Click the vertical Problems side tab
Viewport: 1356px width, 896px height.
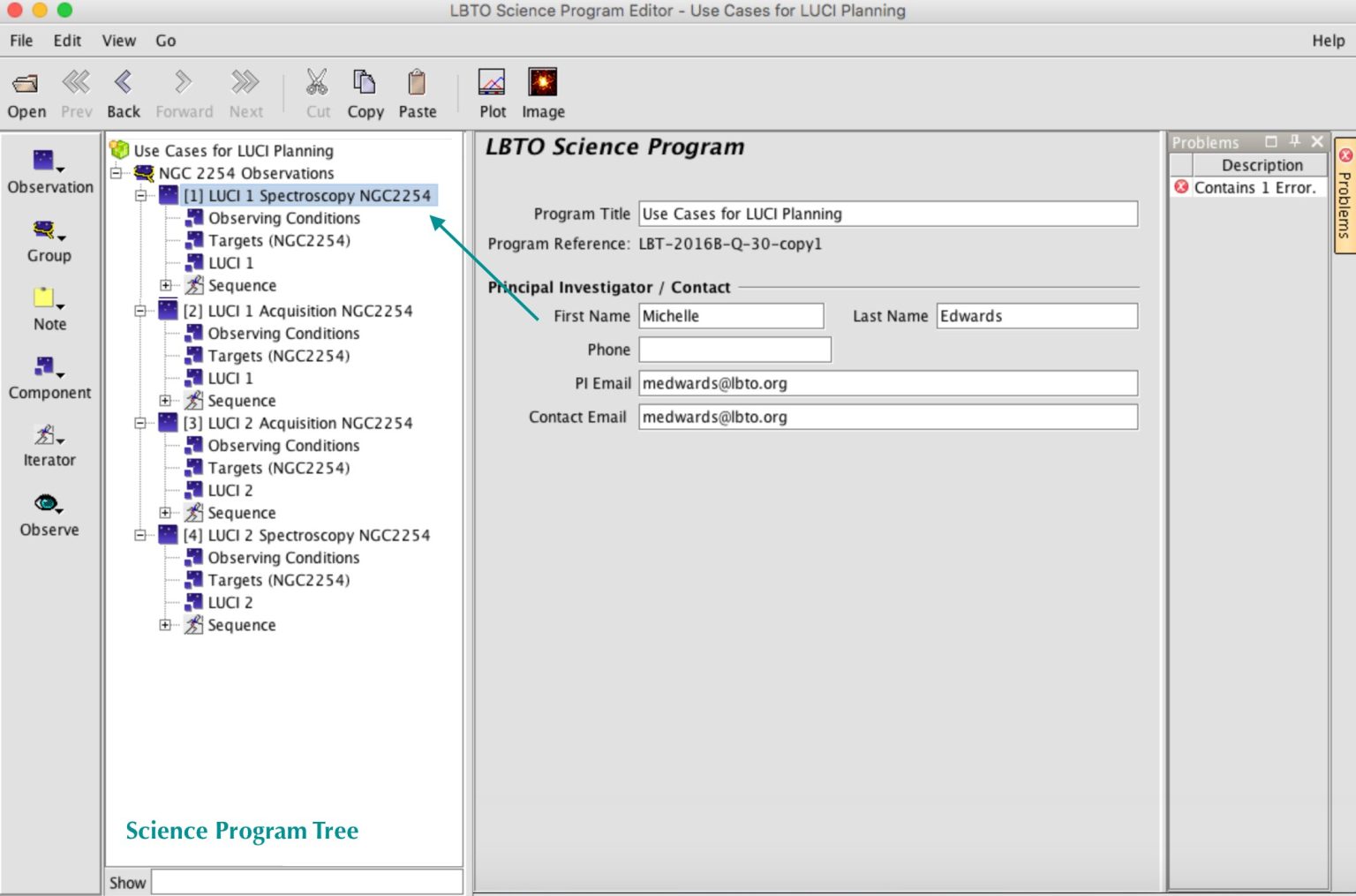pyautogui.click(x=1345, y=196)
